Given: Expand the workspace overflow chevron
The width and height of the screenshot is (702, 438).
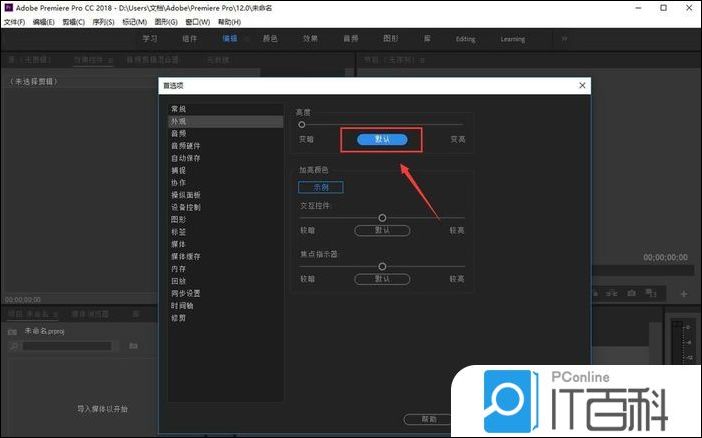Looking at the screenshot, I should click(x=564, y=39).
